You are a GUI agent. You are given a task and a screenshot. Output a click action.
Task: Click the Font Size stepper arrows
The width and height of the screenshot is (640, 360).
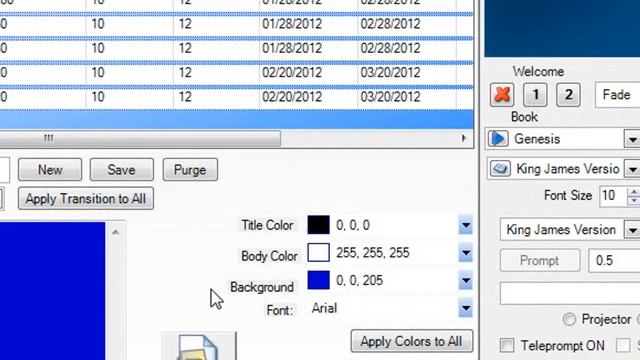[x=634, y=196]
